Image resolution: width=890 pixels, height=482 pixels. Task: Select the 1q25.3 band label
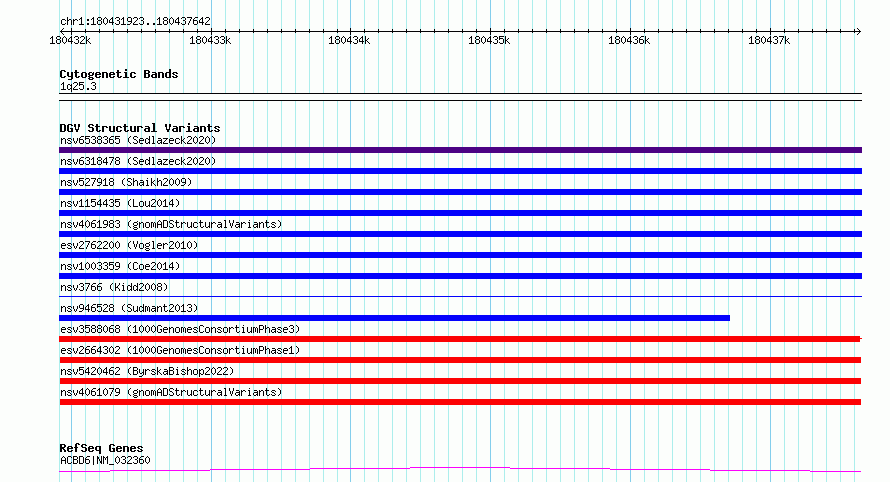(78, 87)
